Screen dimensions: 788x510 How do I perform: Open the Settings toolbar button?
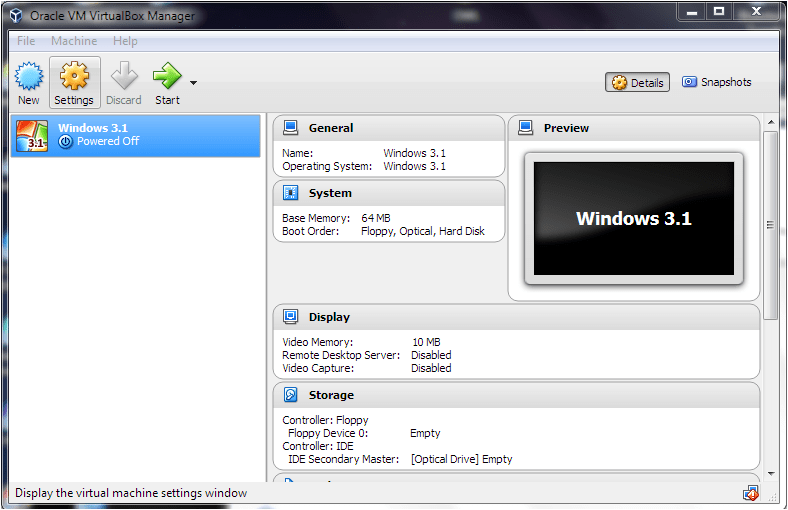coord(74,82)
